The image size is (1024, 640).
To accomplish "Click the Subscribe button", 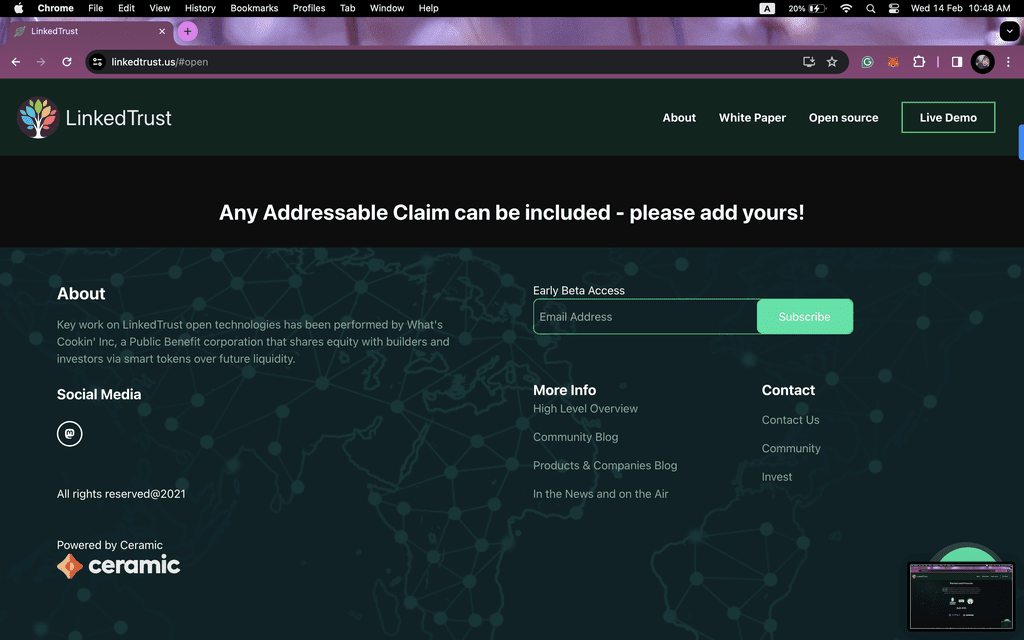I will pos(805,317).
